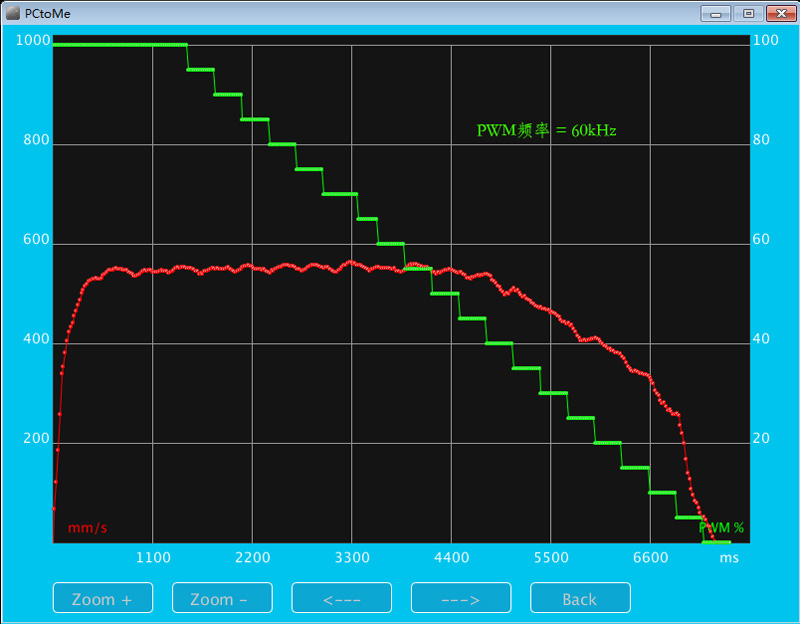Click the 40 value on right axis
This screenshot has width=800, height=624.
[x=761, y=338]
